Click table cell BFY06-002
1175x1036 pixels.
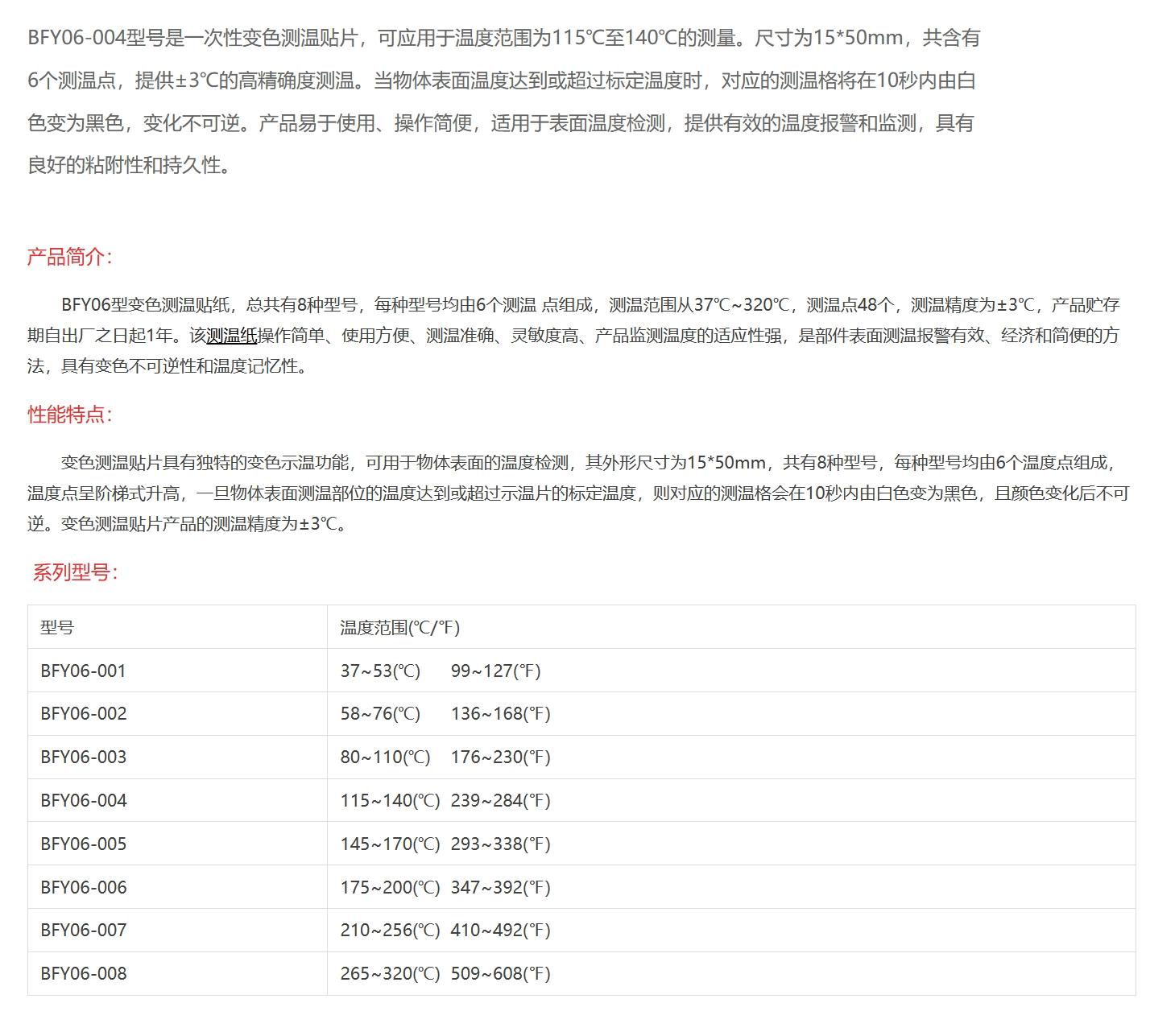(x=177, y=714)
